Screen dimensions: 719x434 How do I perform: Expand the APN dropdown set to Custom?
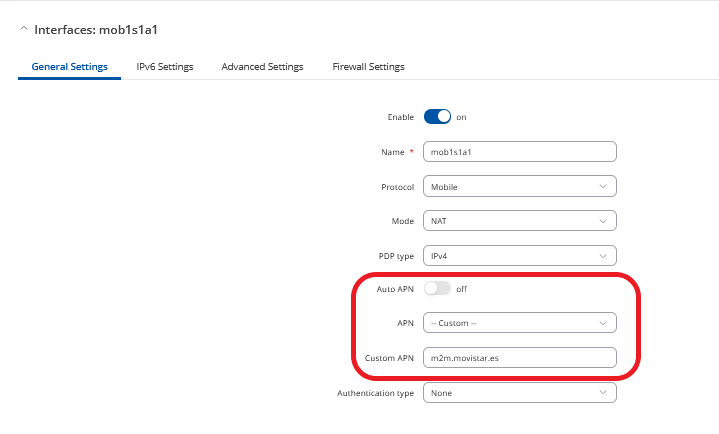tap(519, 323)
